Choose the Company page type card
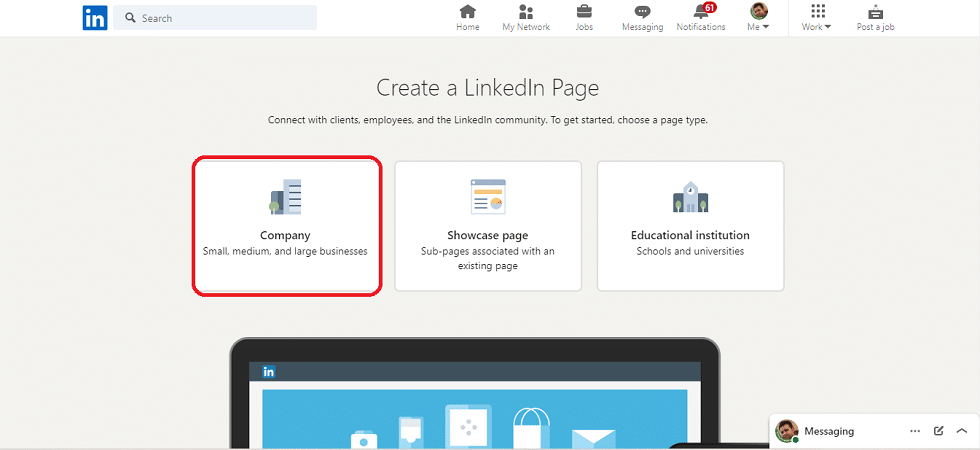Screen dimensions: 980x450 (286, 226)
